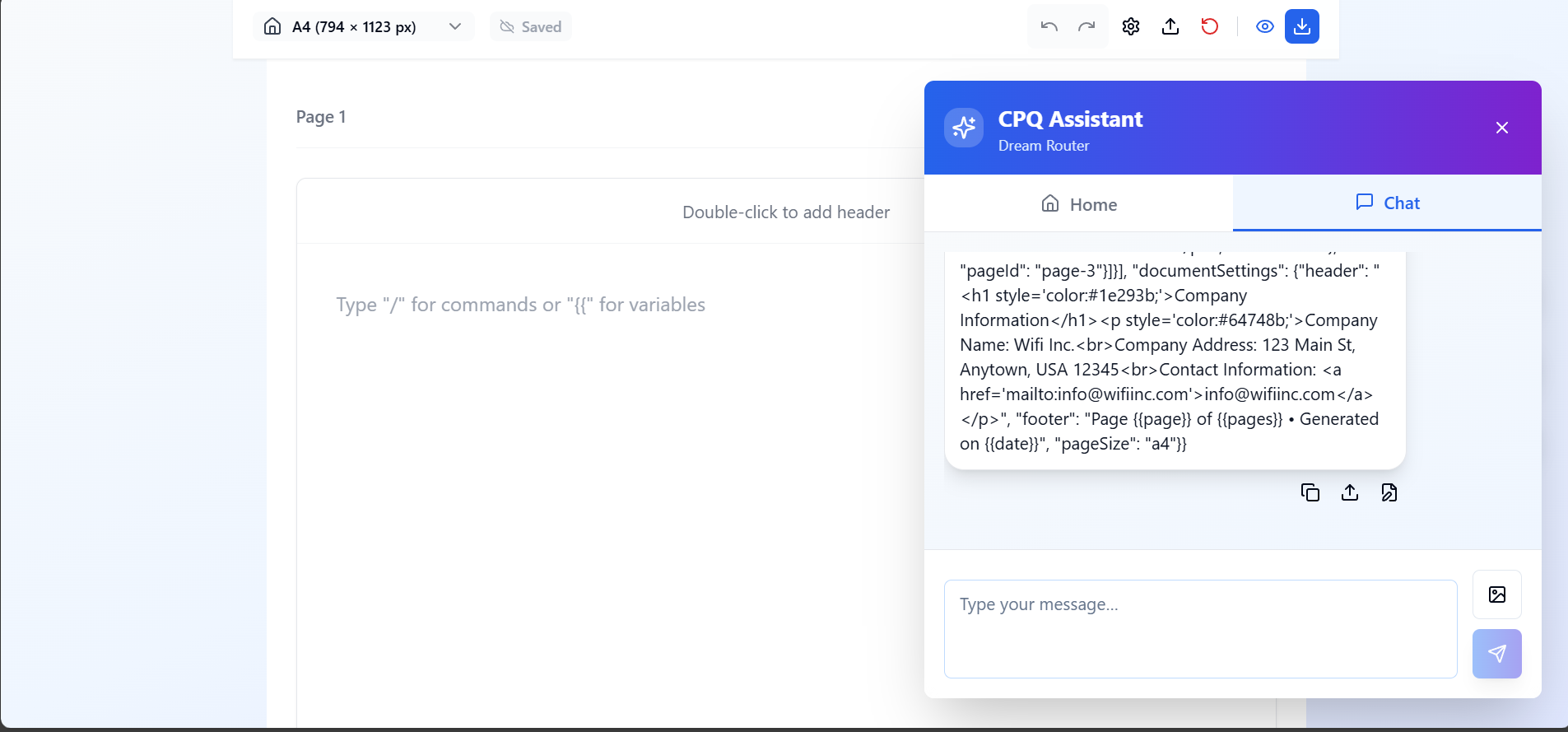The height and width of the screenshot is (732, 1568).
Task: Click the attach image button
Action: [x=1497, y=594]
